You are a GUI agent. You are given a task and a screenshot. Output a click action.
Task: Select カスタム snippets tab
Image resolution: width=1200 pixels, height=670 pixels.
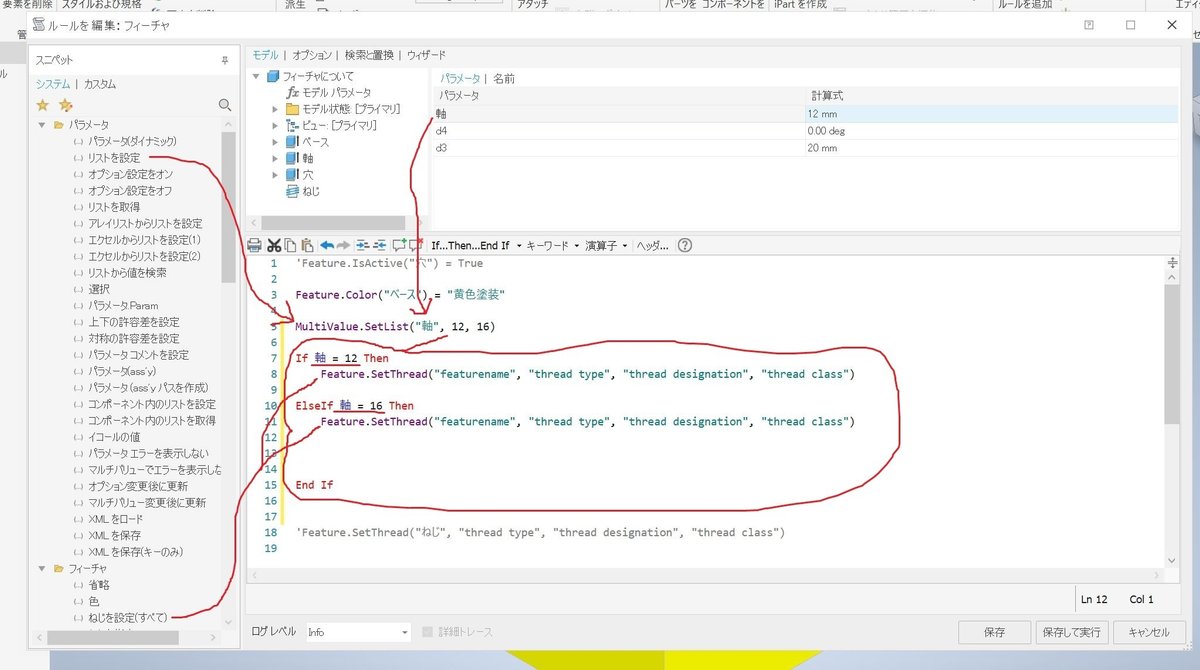[99, 84]
